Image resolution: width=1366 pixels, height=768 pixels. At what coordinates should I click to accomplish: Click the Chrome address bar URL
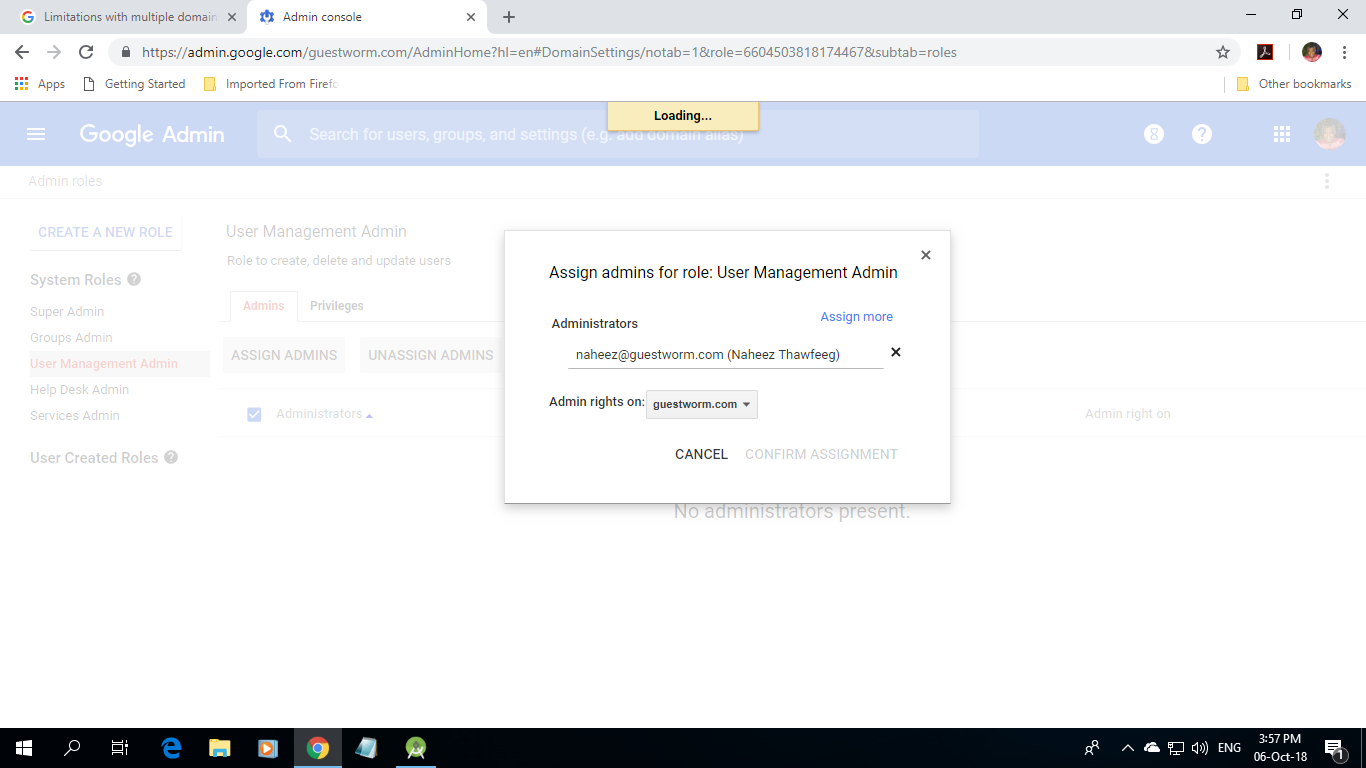(549, 52)
